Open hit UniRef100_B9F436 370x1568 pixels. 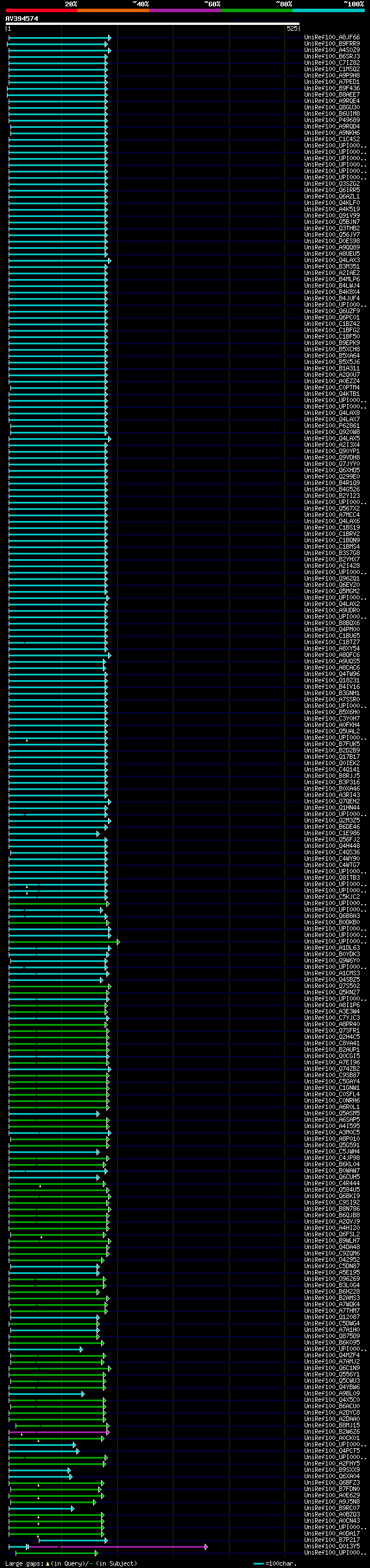[x=332, y=88]
